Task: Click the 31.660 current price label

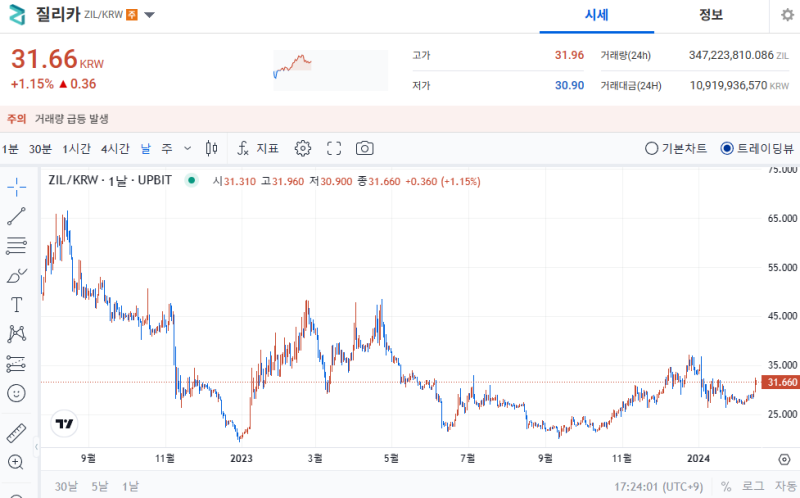Action: [780, 382]
